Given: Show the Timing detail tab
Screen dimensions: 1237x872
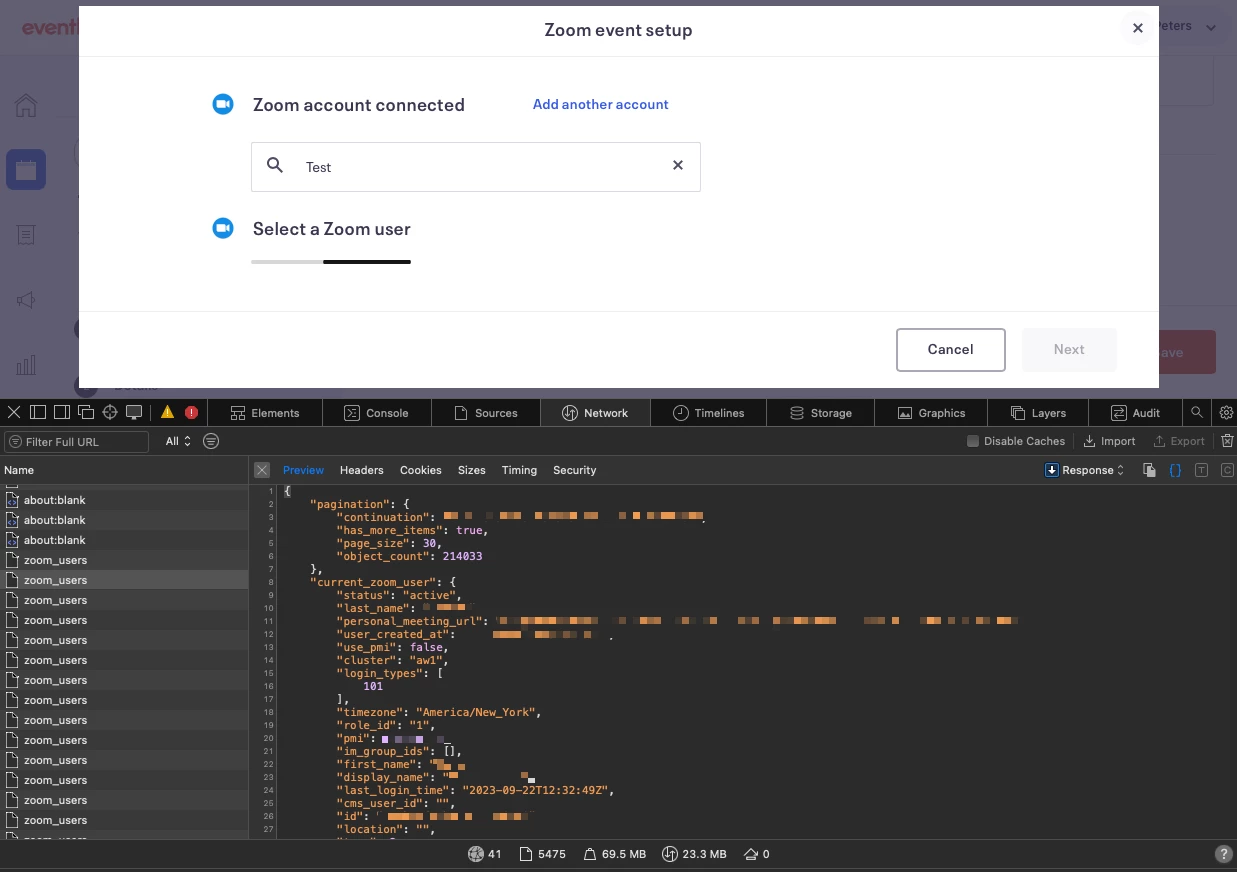Looking at the screenshot, I should point(519,470).
